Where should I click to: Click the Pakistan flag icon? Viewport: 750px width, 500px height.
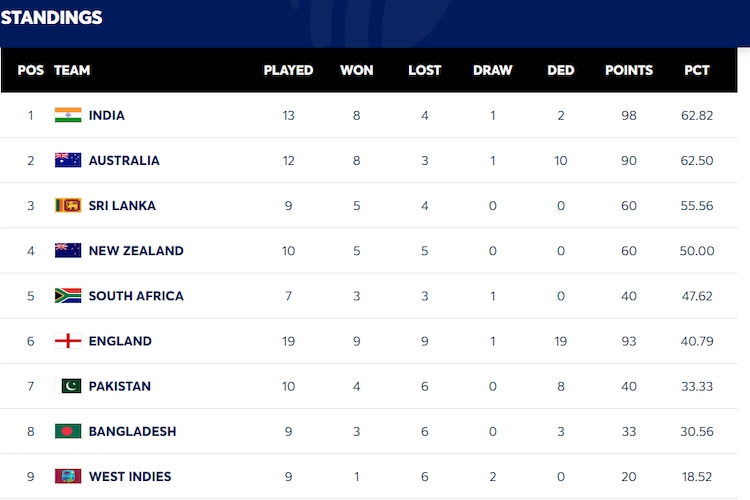click(68, 386)
